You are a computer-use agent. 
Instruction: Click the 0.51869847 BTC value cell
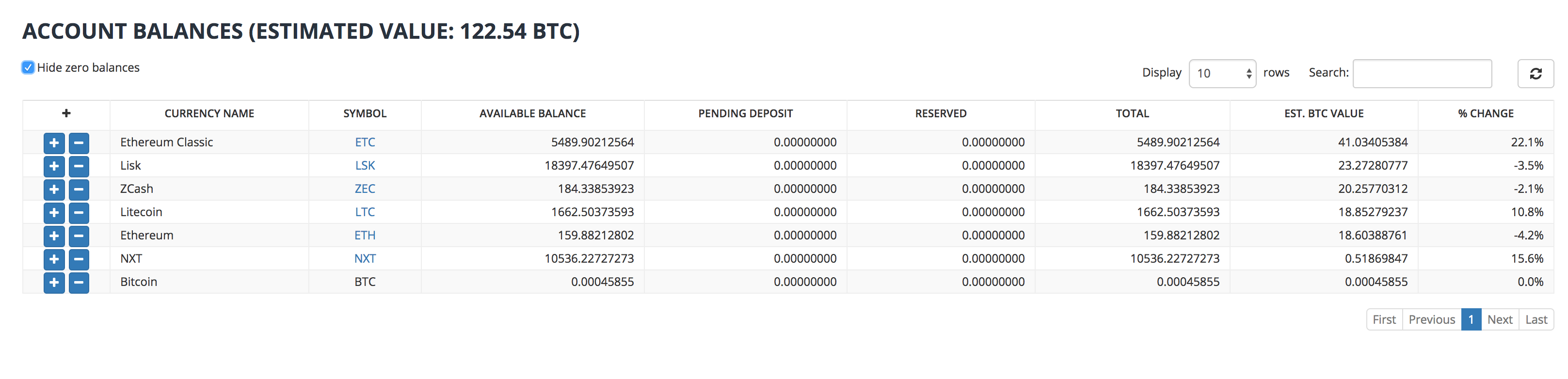click(1376, 258)
